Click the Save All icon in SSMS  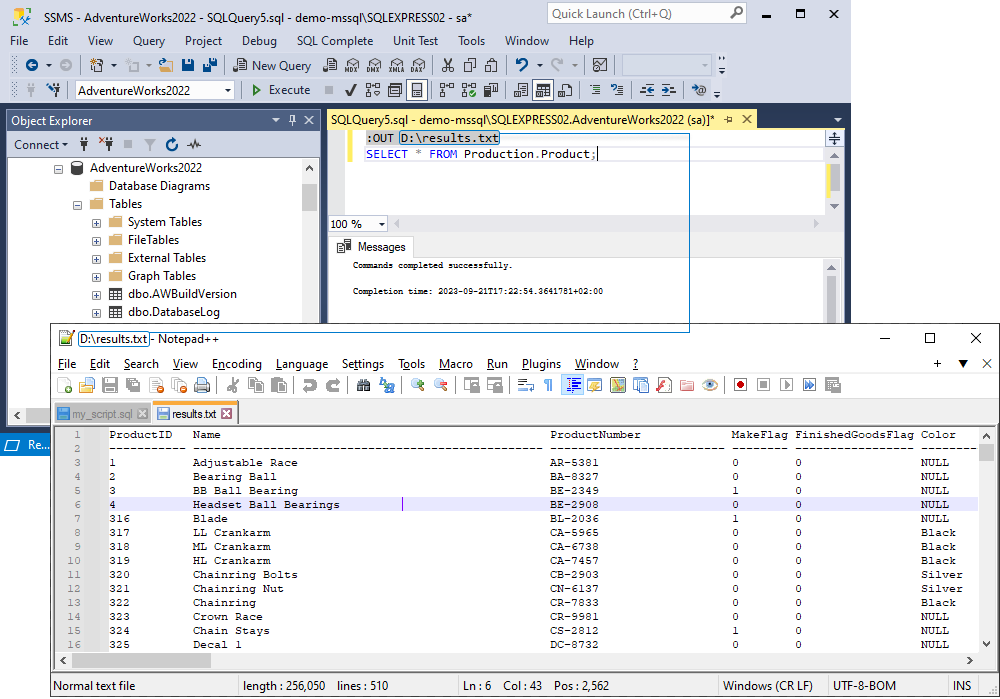click(x=210, y=65)
